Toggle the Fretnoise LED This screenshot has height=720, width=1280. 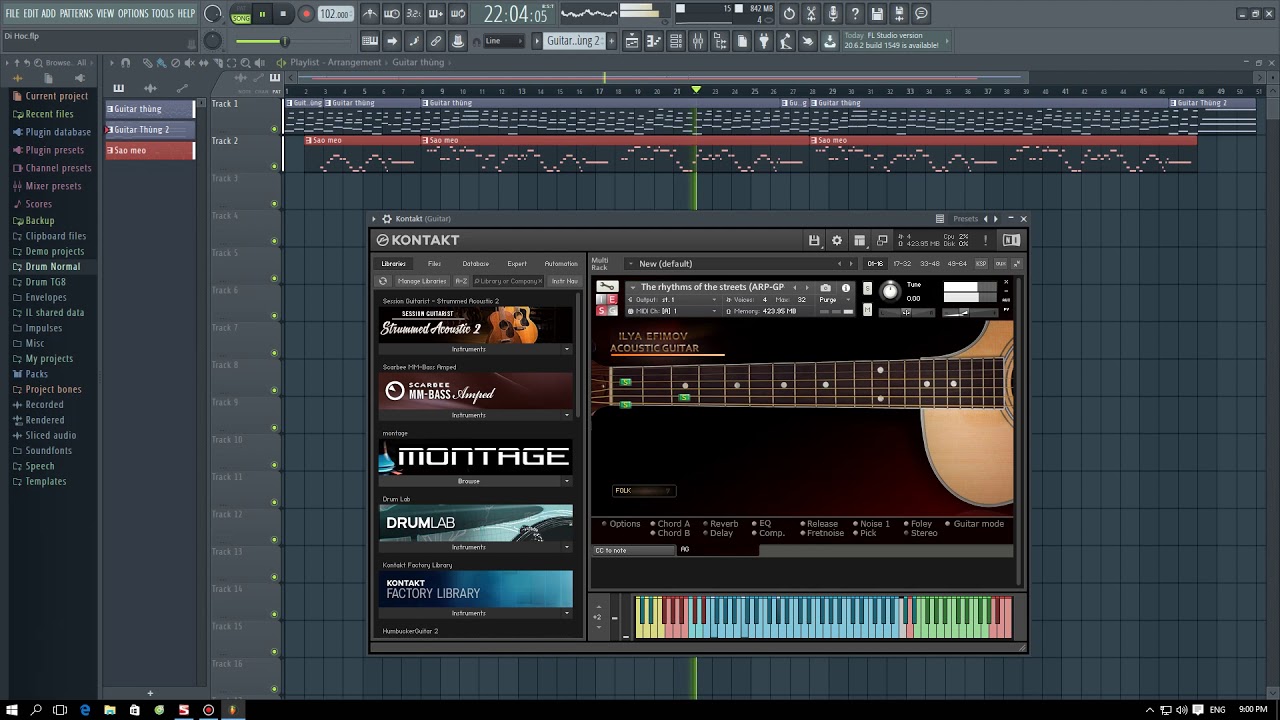point(802,534)
